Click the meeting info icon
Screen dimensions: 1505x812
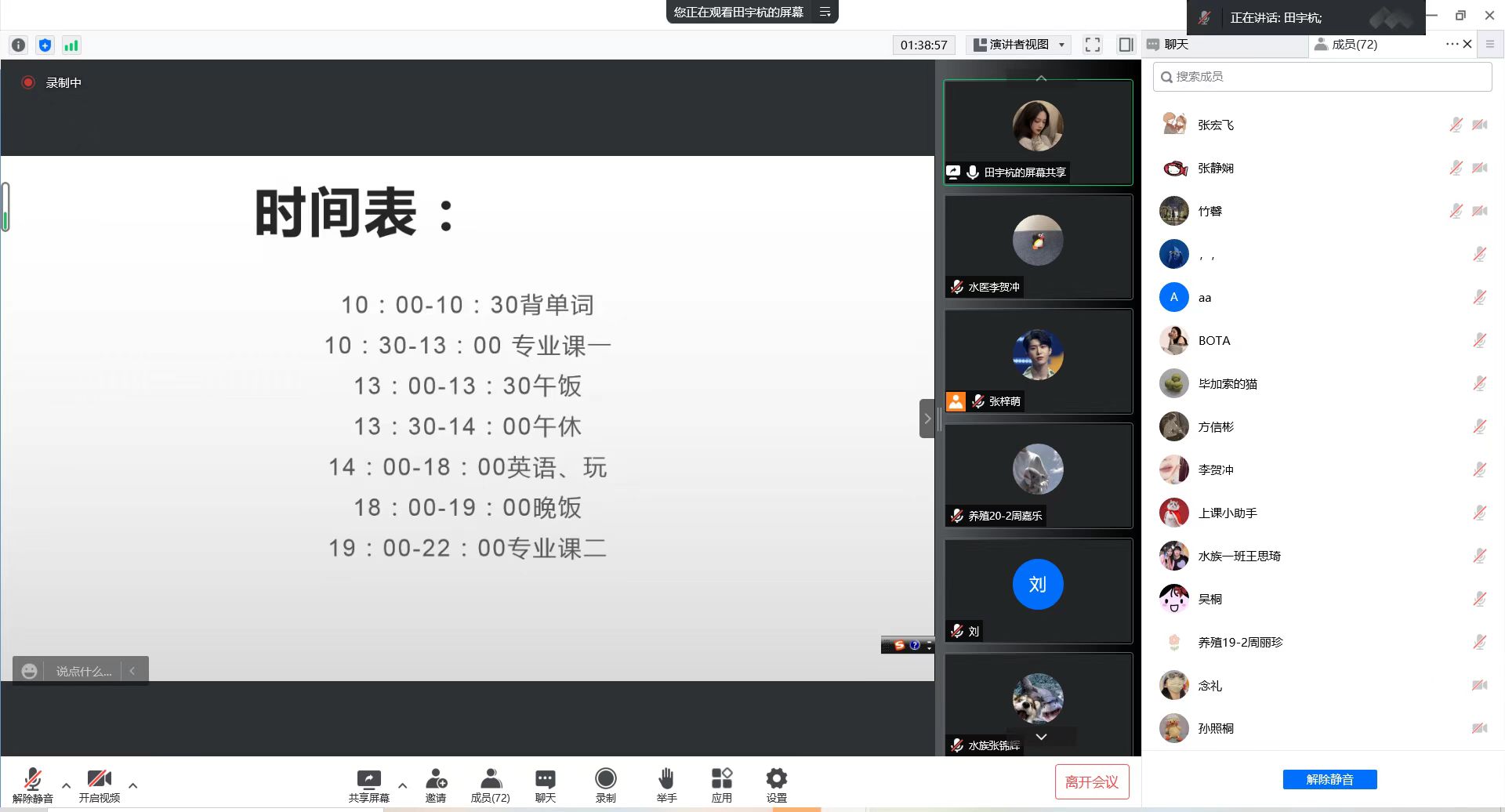[19, 45]
